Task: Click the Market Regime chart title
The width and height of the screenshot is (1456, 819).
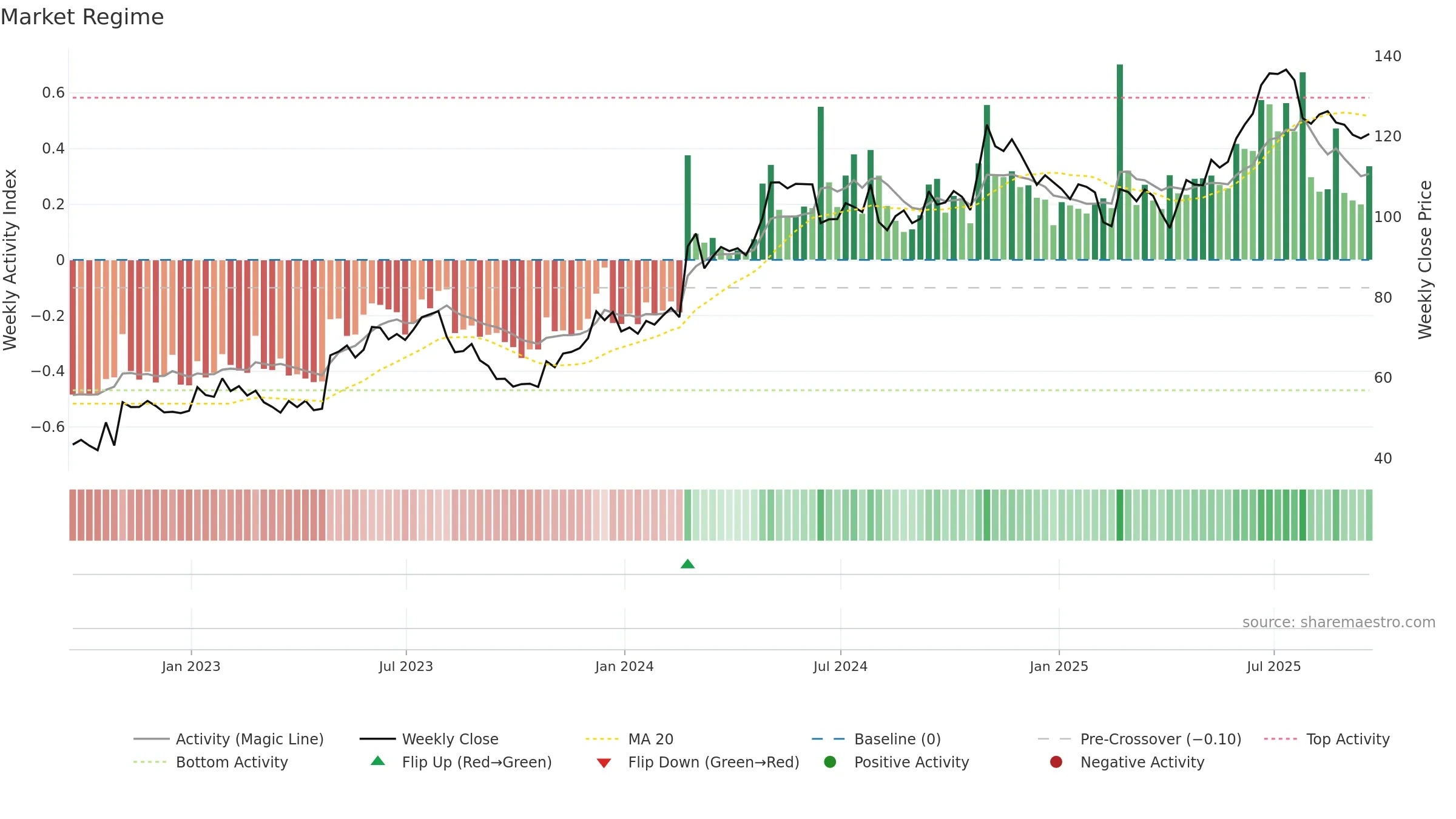Action: coord(82,17)
